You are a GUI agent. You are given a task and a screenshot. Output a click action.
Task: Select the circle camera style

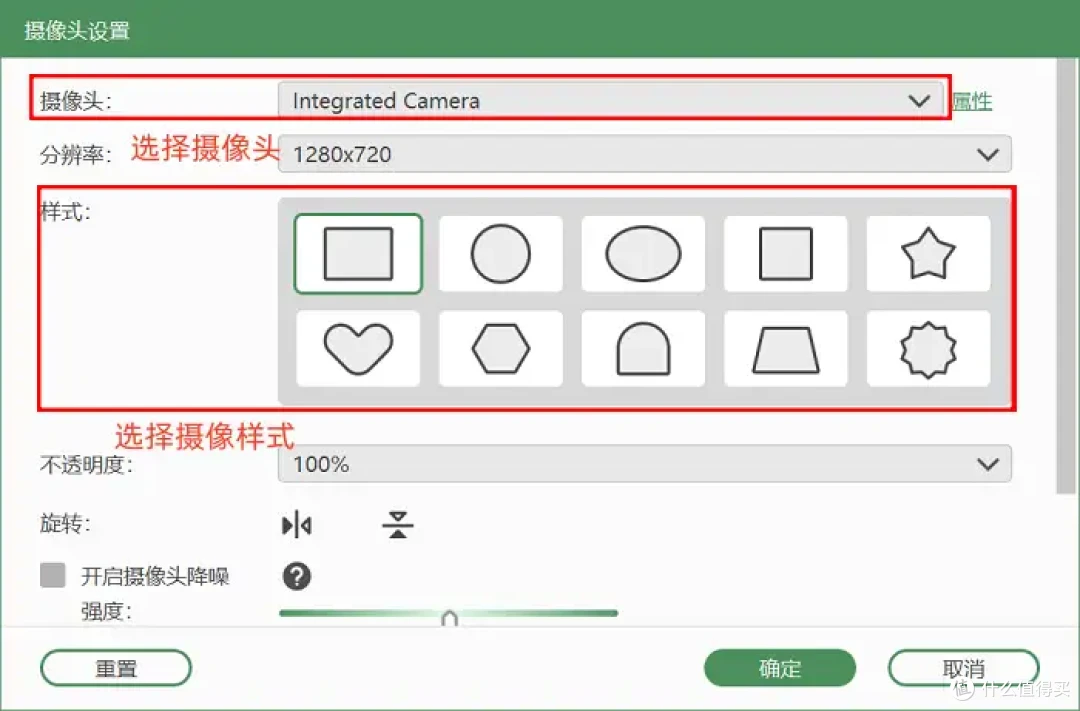click(501, 254)
